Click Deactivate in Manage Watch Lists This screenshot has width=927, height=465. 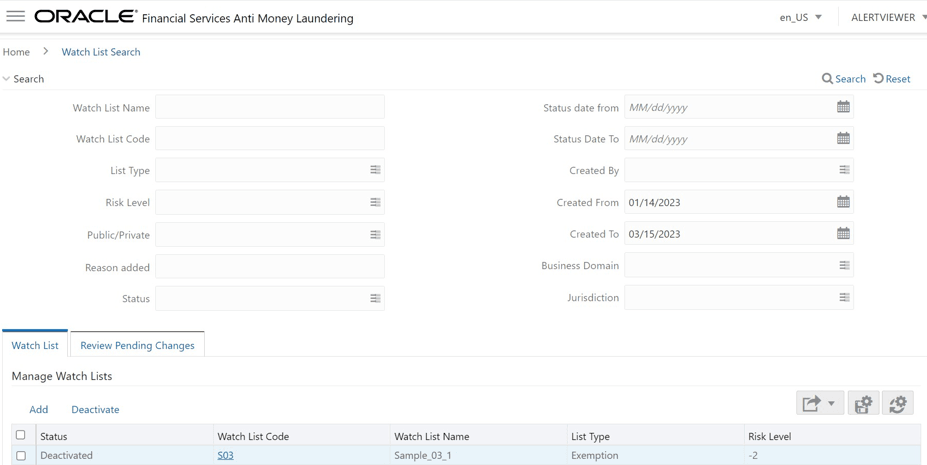click(95, 409)
